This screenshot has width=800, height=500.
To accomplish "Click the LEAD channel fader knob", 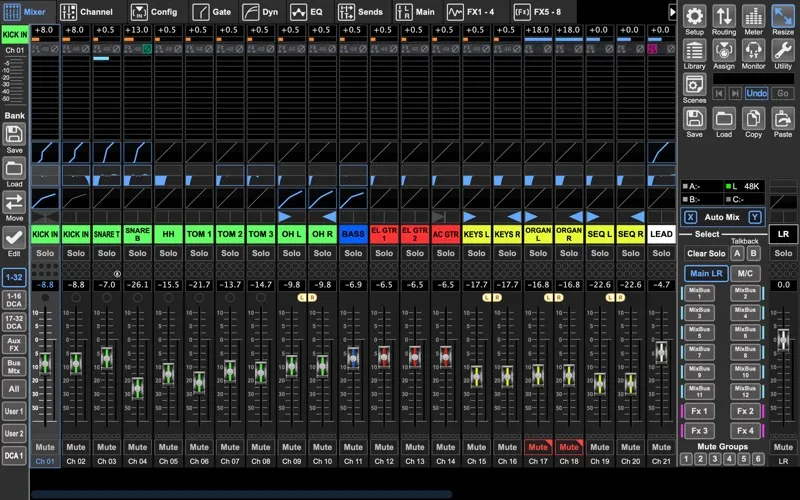I will point(661,352).
